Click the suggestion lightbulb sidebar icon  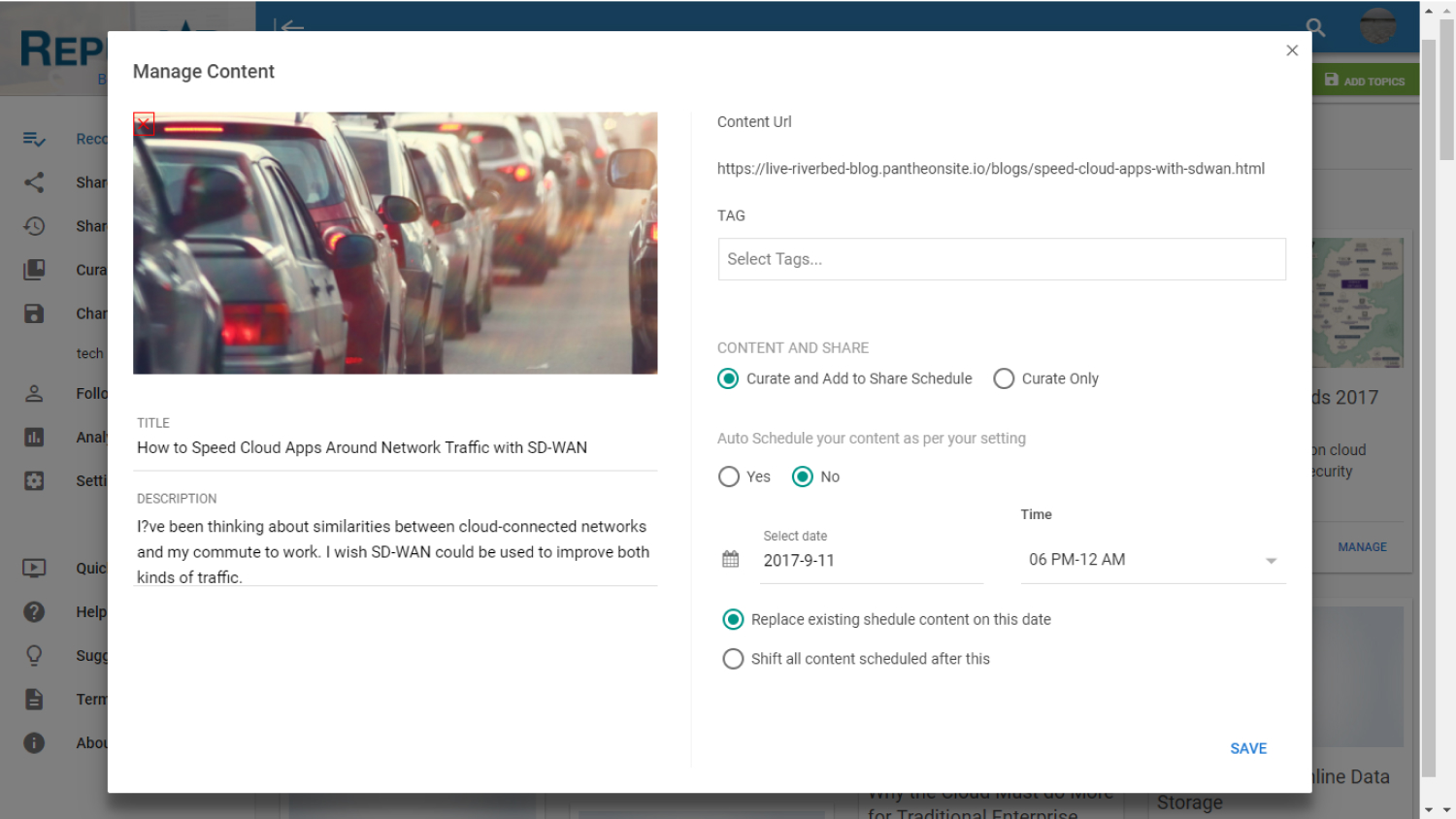pyautogui.click(x=34, y=655)
